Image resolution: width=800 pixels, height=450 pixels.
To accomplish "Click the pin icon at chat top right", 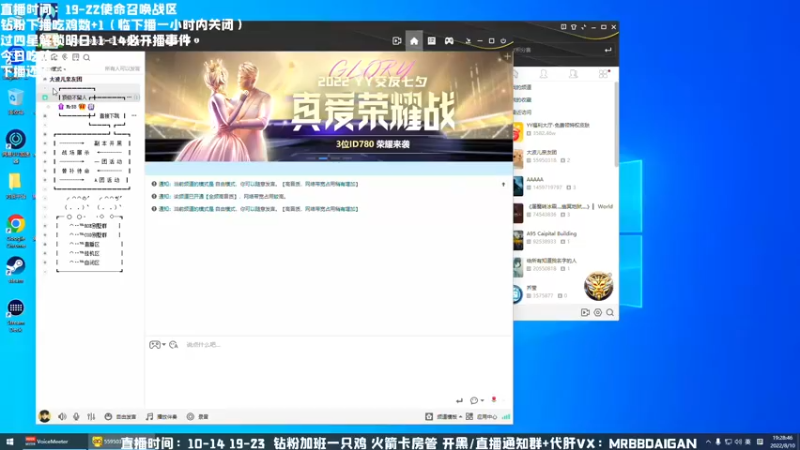I will [503, 184].
